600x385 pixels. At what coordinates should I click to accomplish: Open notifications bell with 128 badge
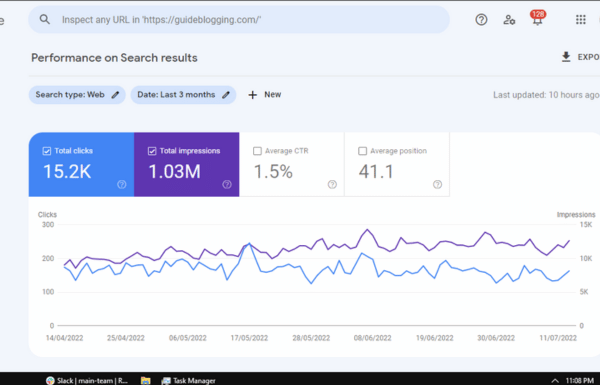coord(537,18)
